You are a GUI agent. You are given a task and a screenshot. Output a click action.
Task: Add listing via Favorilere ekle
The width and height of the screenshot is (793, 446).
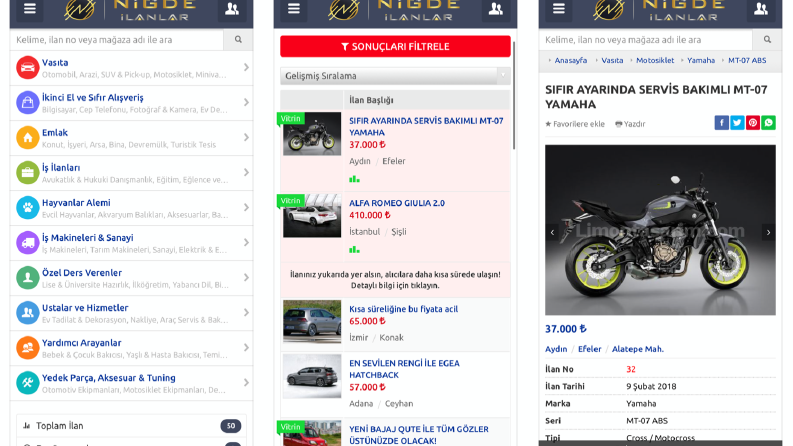[x=575, y=124]
